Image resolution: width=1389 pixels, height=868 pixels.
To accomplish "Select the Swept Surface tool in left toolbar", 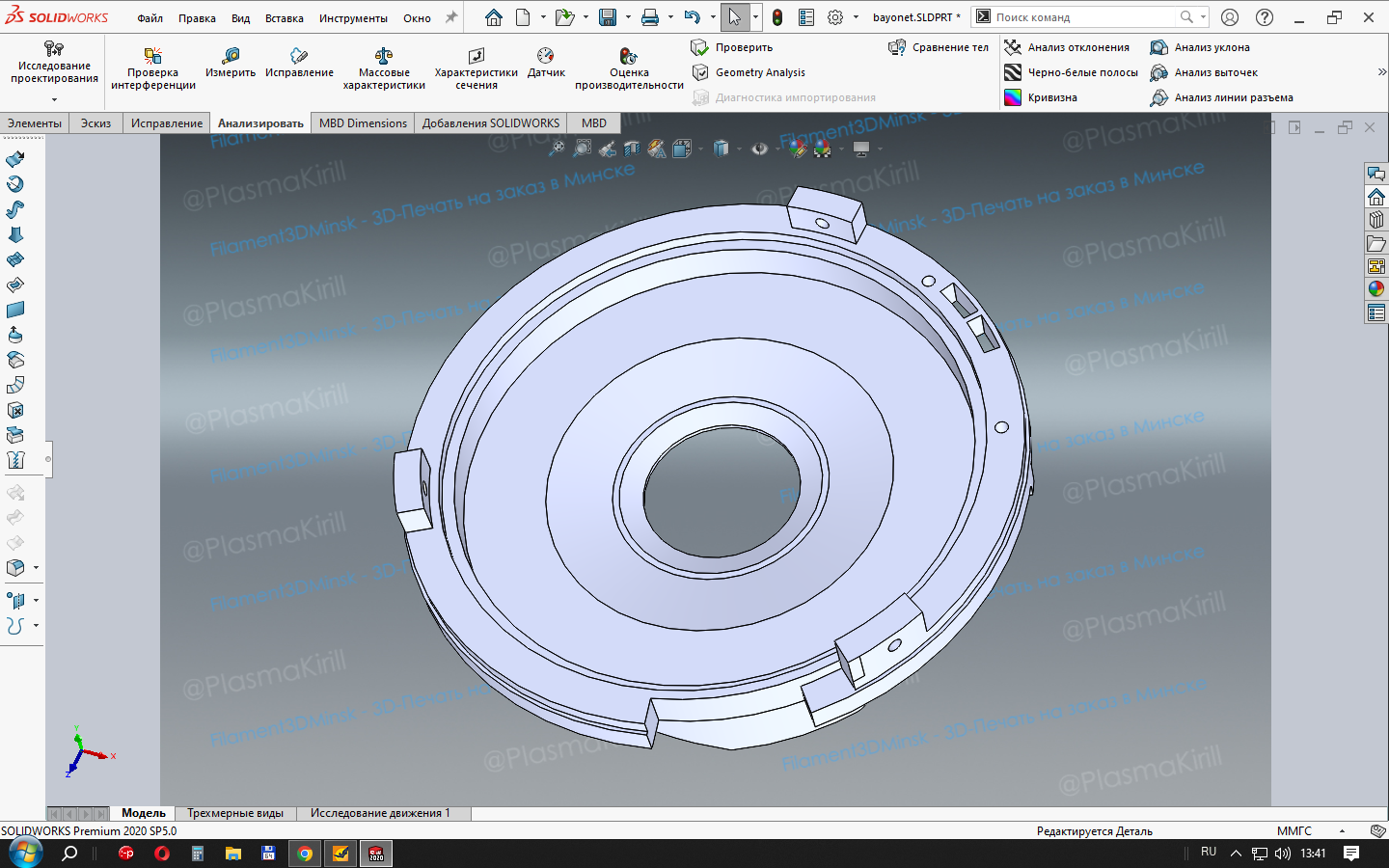I will tap(15, 209).
